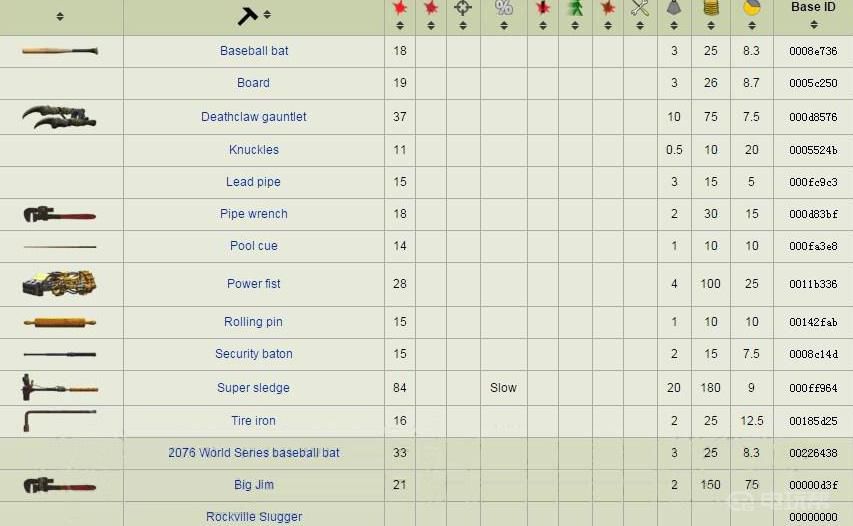Toggle sort arrows under the weight icon
The width and height of the screenshot is (853, 526).
coord(674,26)
